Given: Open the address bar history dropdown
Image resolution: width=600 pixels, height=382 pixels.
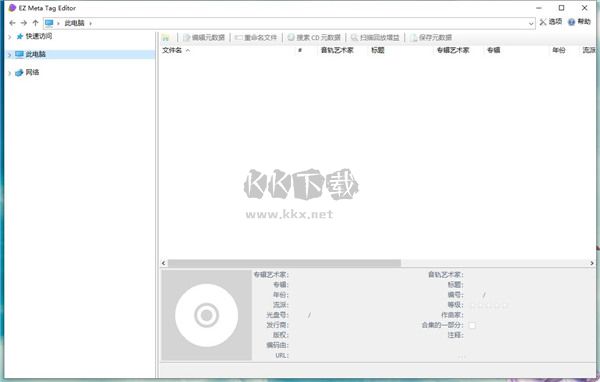Looking at the screenshot, I should (x=531, y=23).
